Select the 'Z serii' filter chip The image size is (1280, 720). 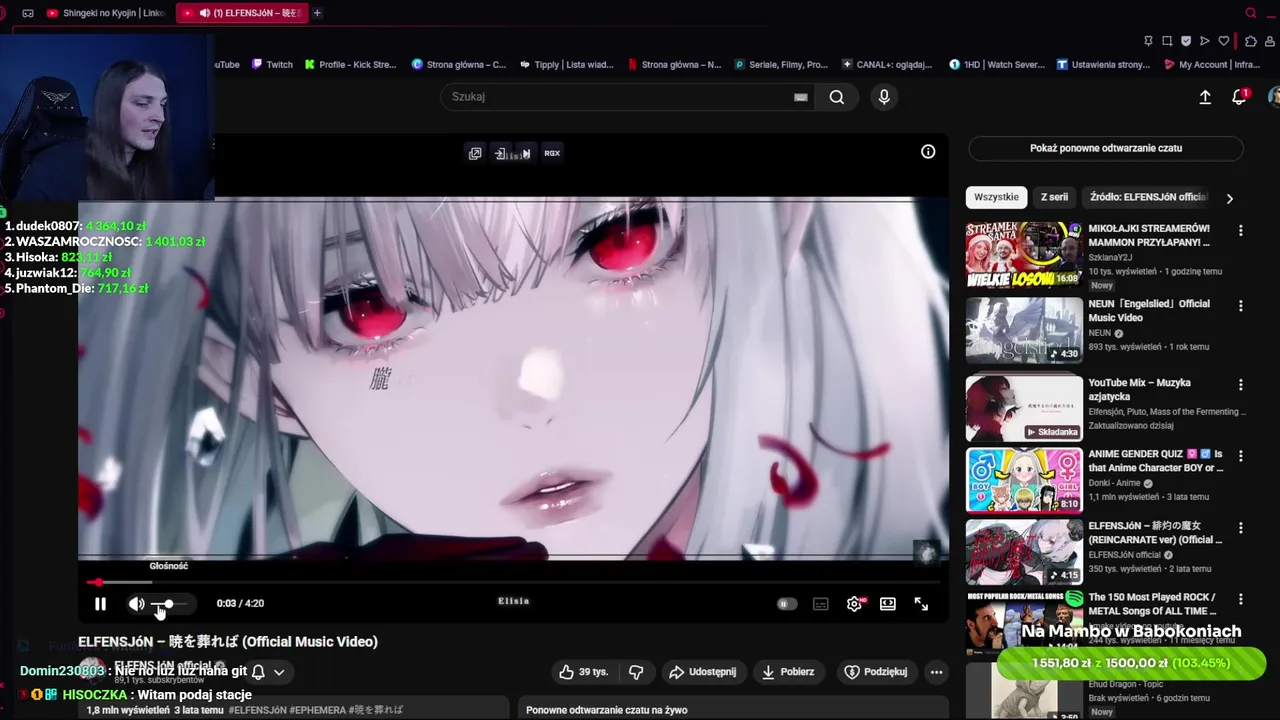(x=1054, y=197)
